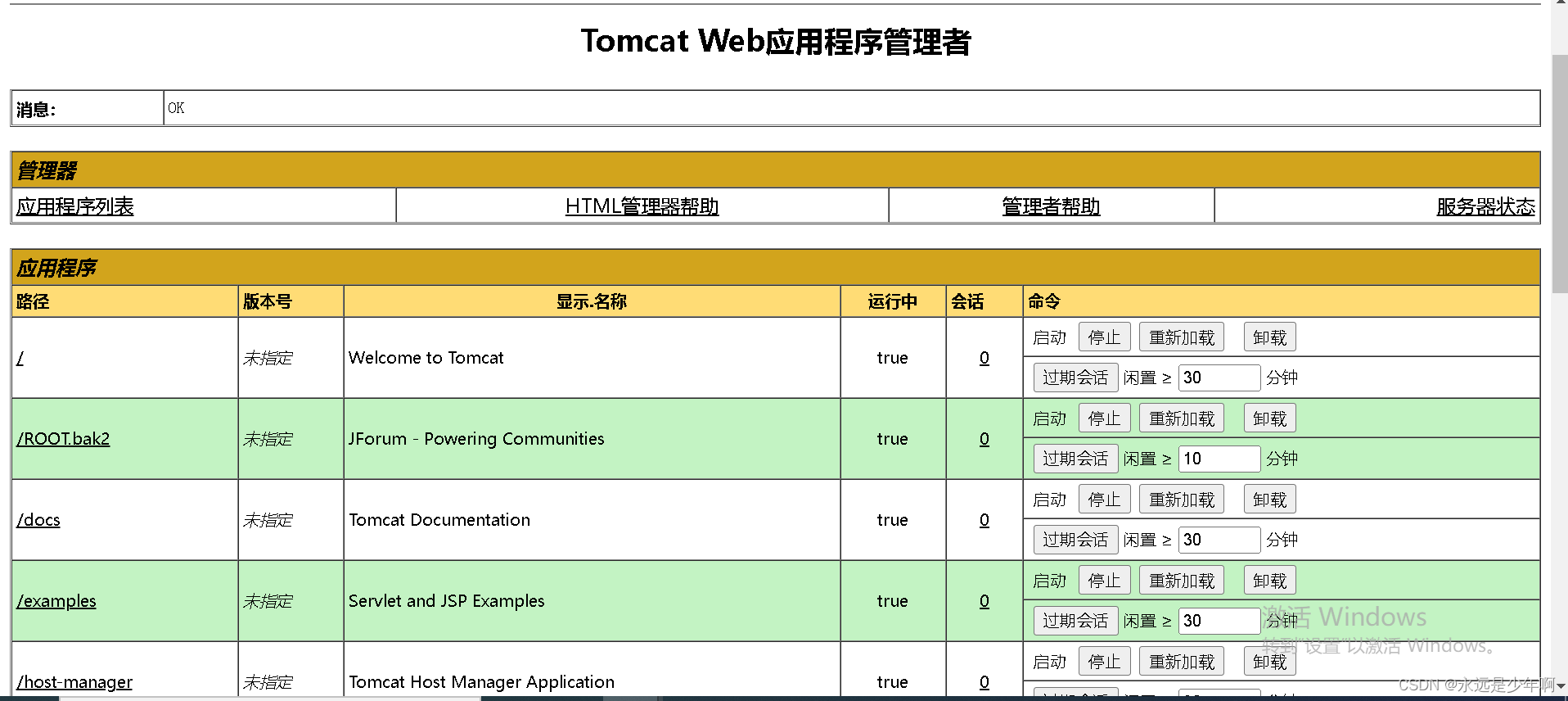View sessions count for JForum row
1568x701 pixels.
(x=985, y=439)
